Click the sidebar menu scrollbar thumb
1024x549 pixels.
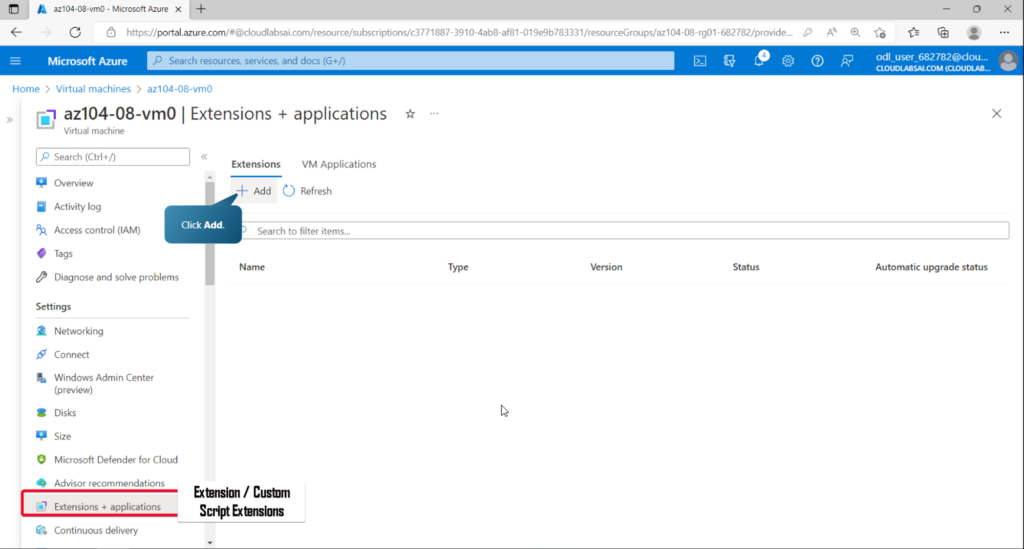pyautogui.click(x=210, y=234)
